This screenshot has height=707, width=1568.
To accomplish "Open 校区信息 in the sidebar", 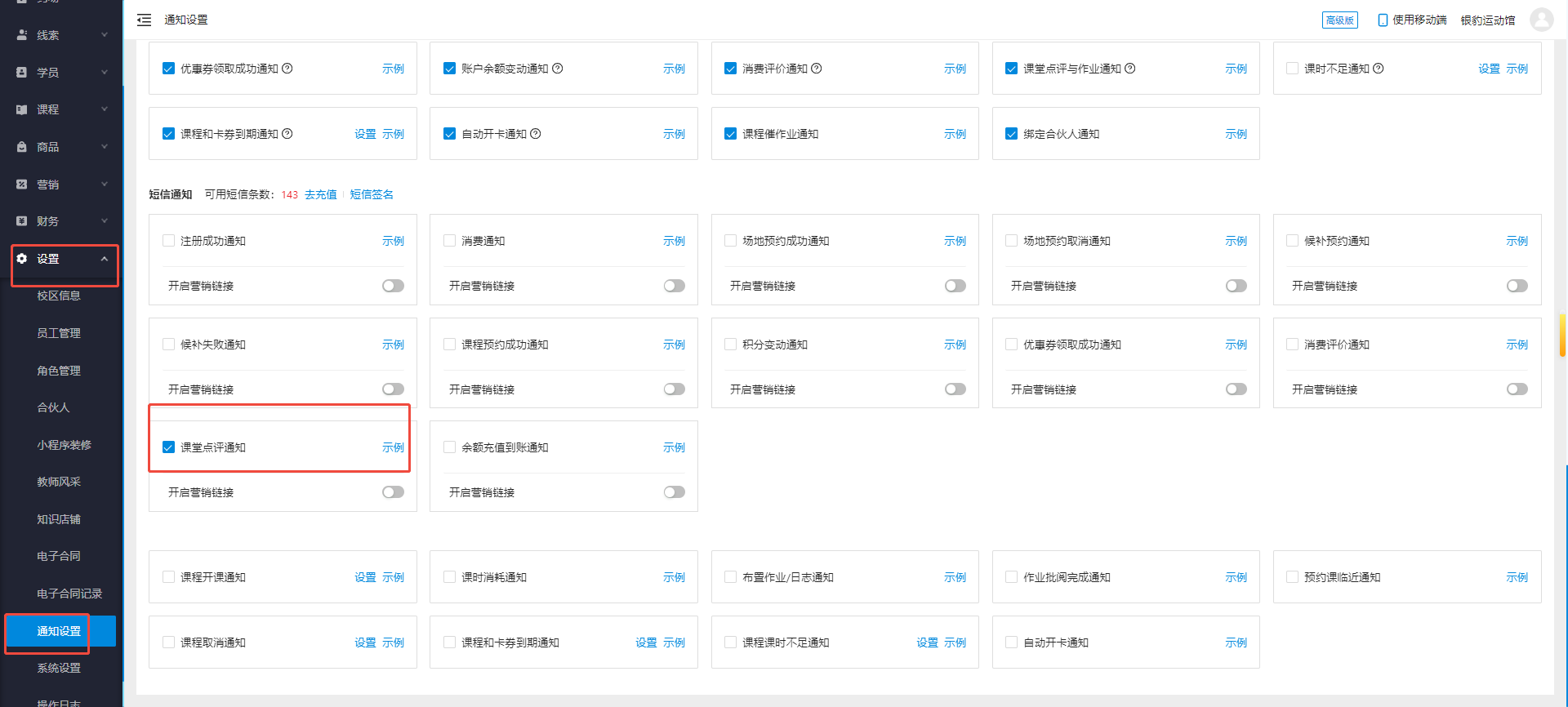I will pos(59,296).
